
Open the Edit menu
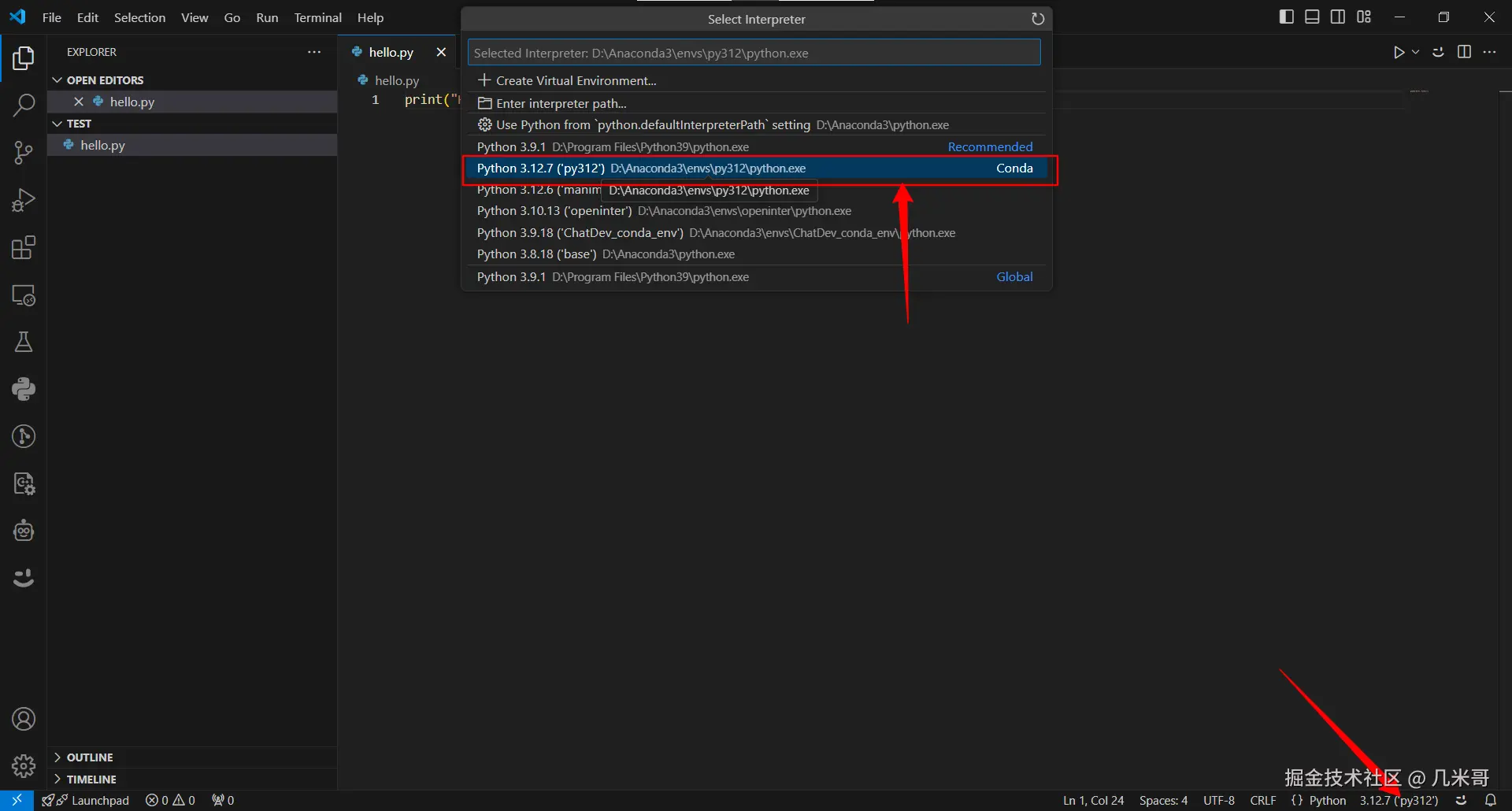coord(87,17)
